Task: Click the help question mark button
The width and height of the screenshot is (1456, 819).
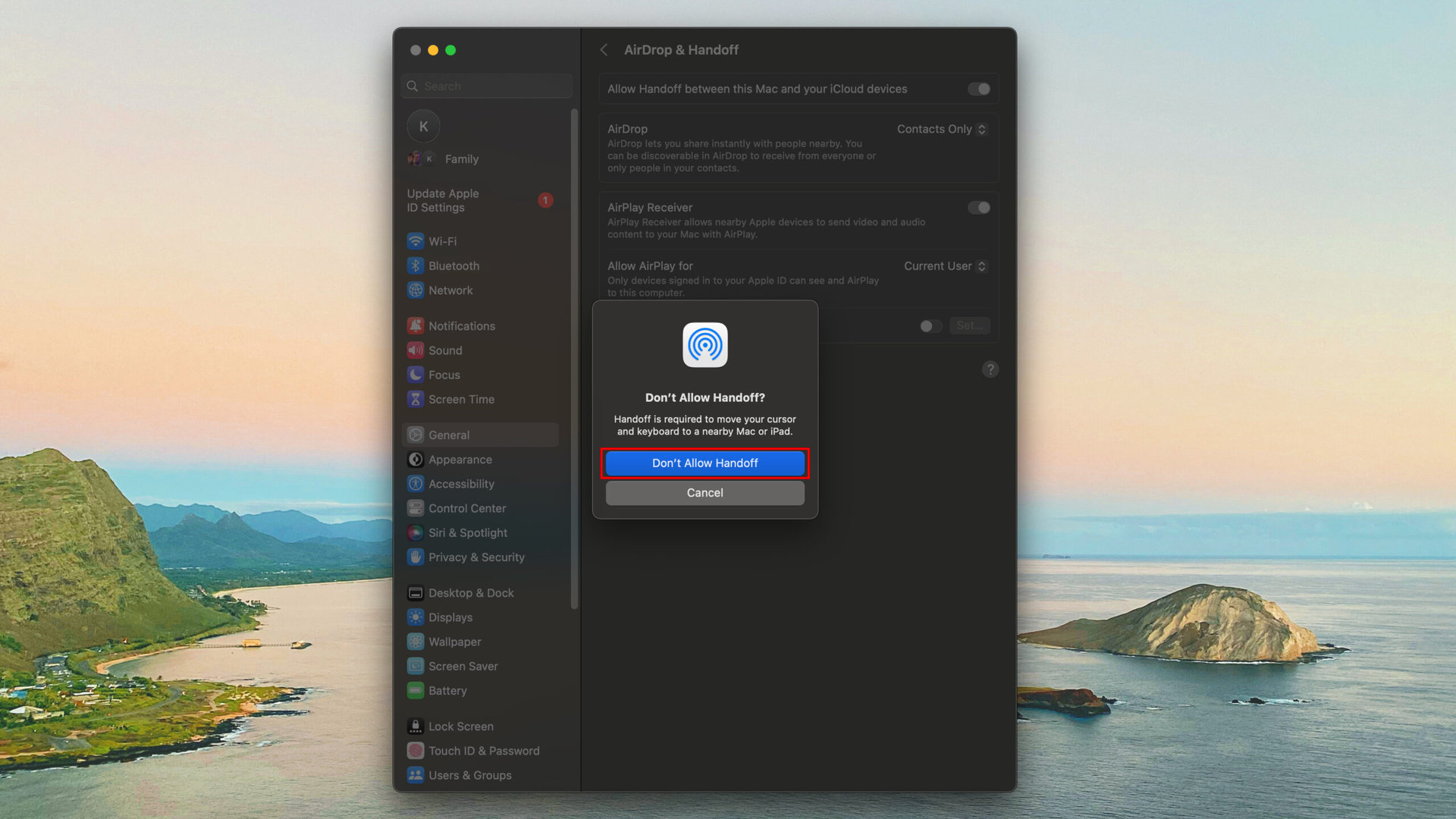Action: [x=990, y=369]
